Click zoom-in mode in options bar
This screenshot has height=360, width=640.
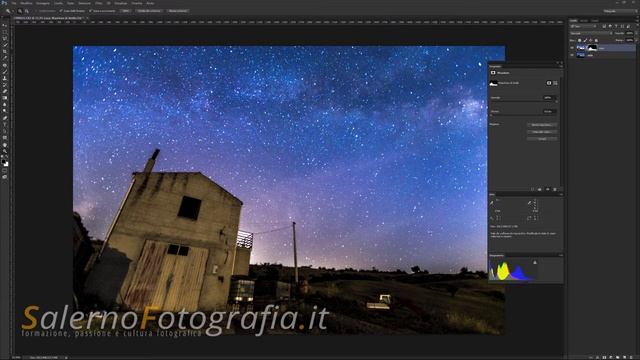[x=20, y=11]
